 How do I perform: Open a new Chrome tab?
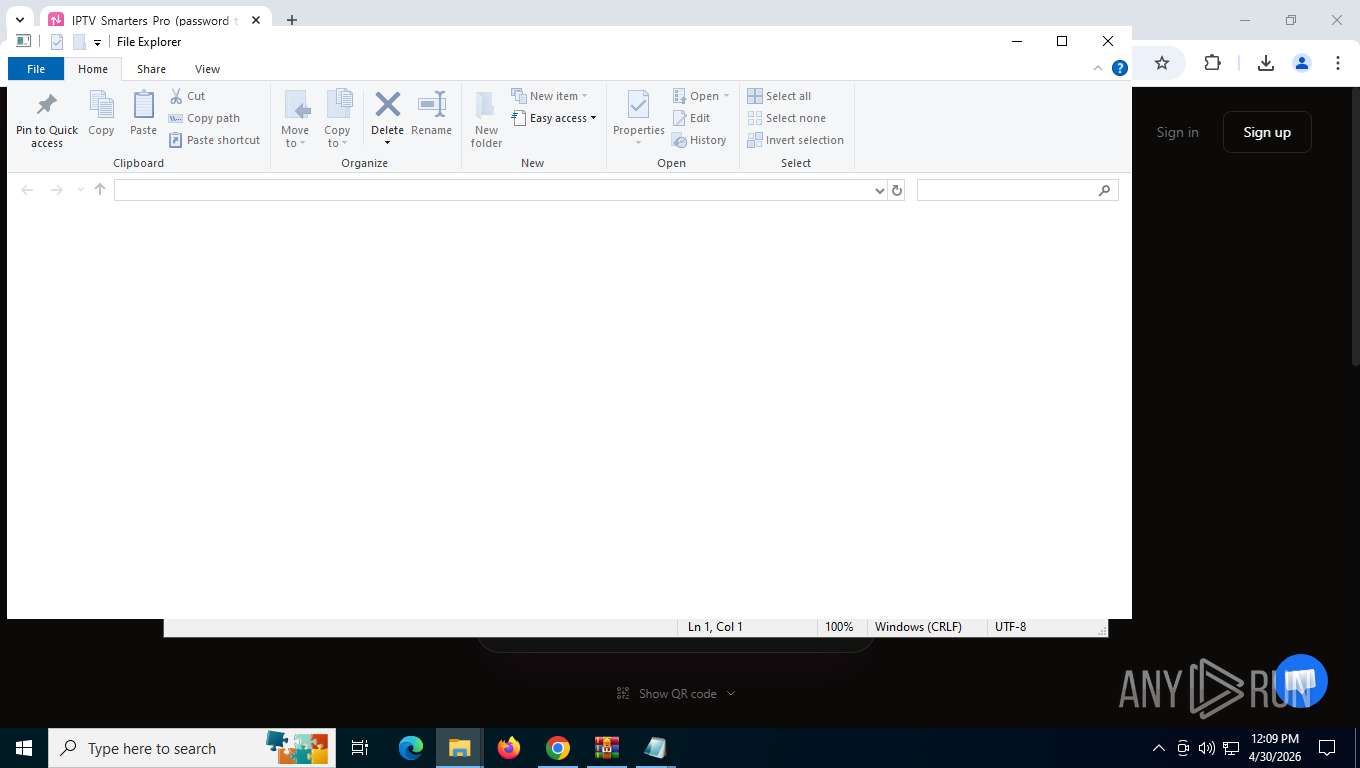click(x=292, y=20)
